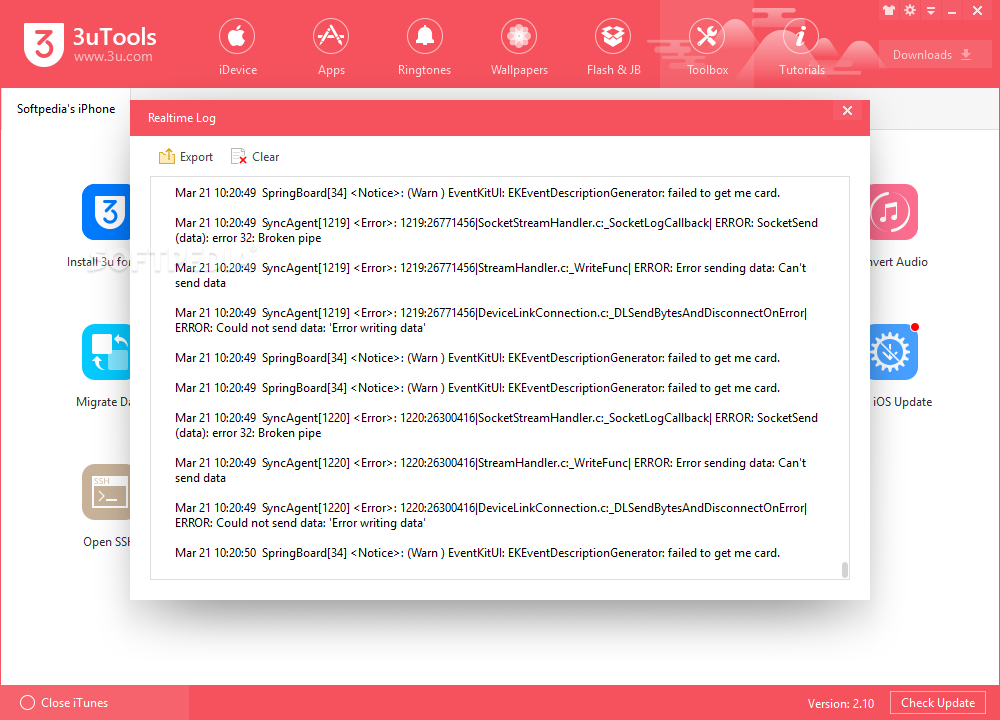Click the Check Update button

[x=938, y=703]
